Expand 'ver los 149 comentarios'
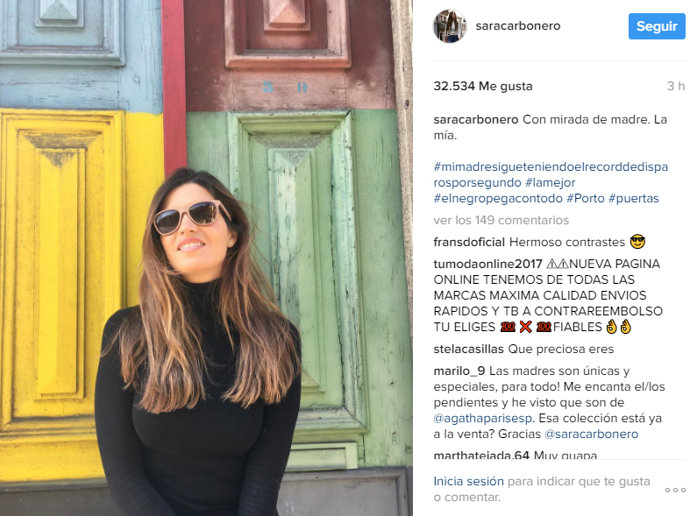This screenshot has height=516, width=690. coord(501,220)
